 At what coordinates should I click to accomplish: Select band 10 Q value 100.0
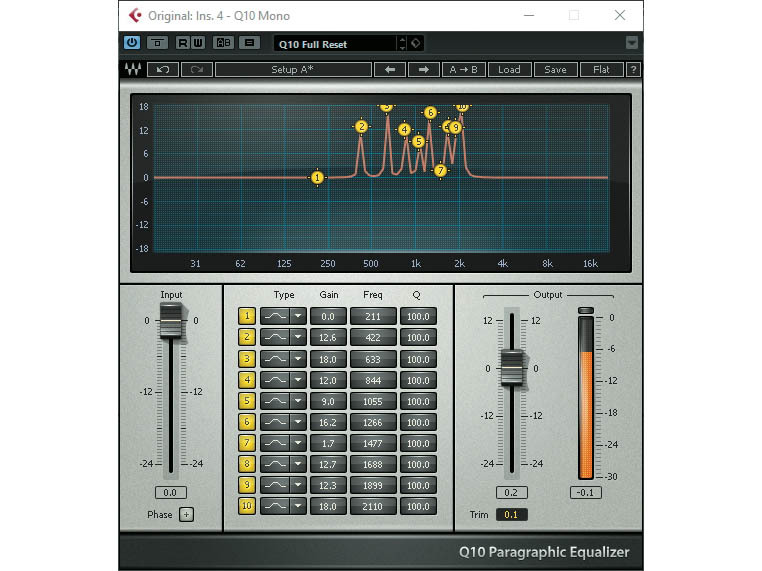(418, 506)
